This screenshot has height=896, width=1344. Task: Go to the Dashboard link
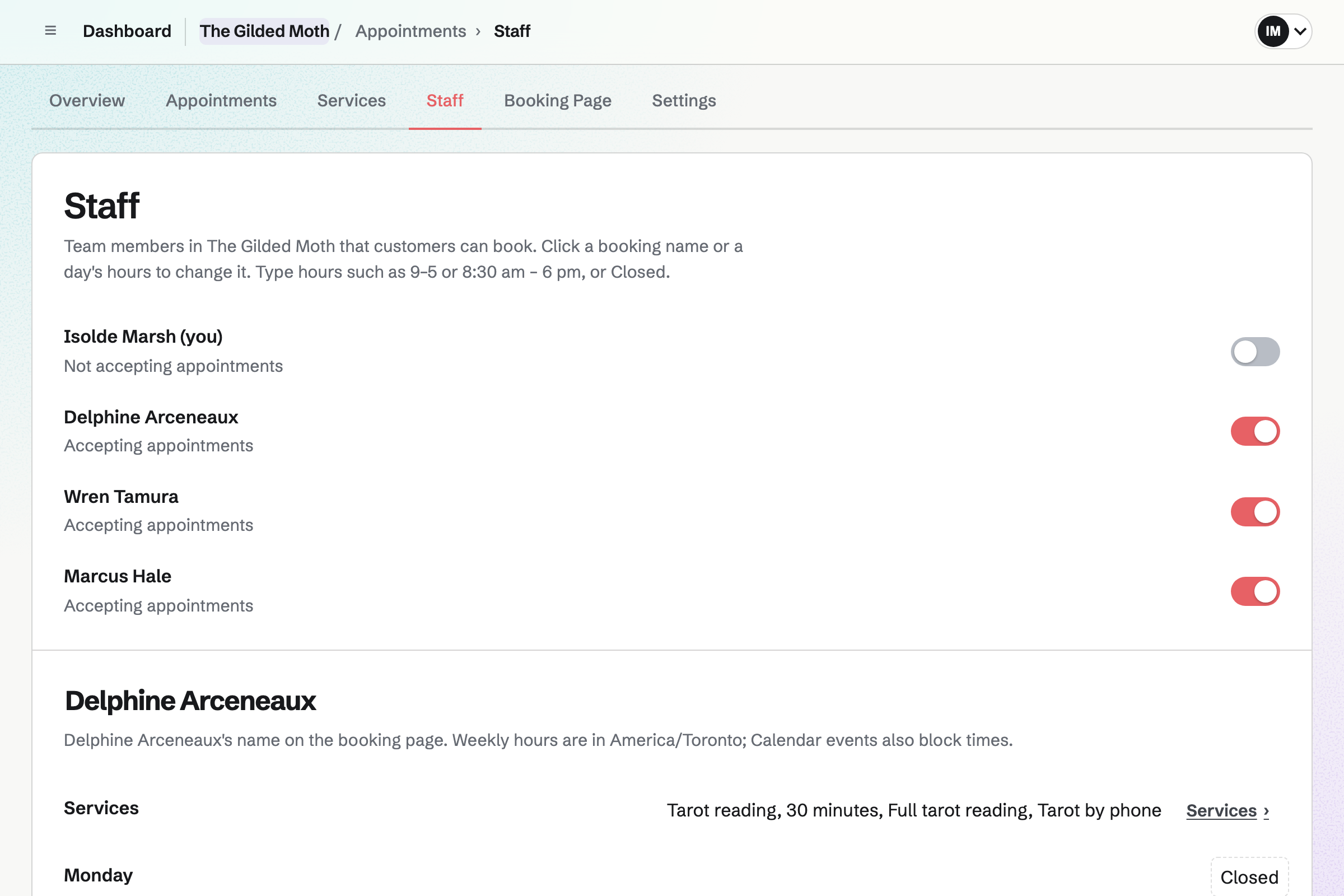tap(127, 31)
